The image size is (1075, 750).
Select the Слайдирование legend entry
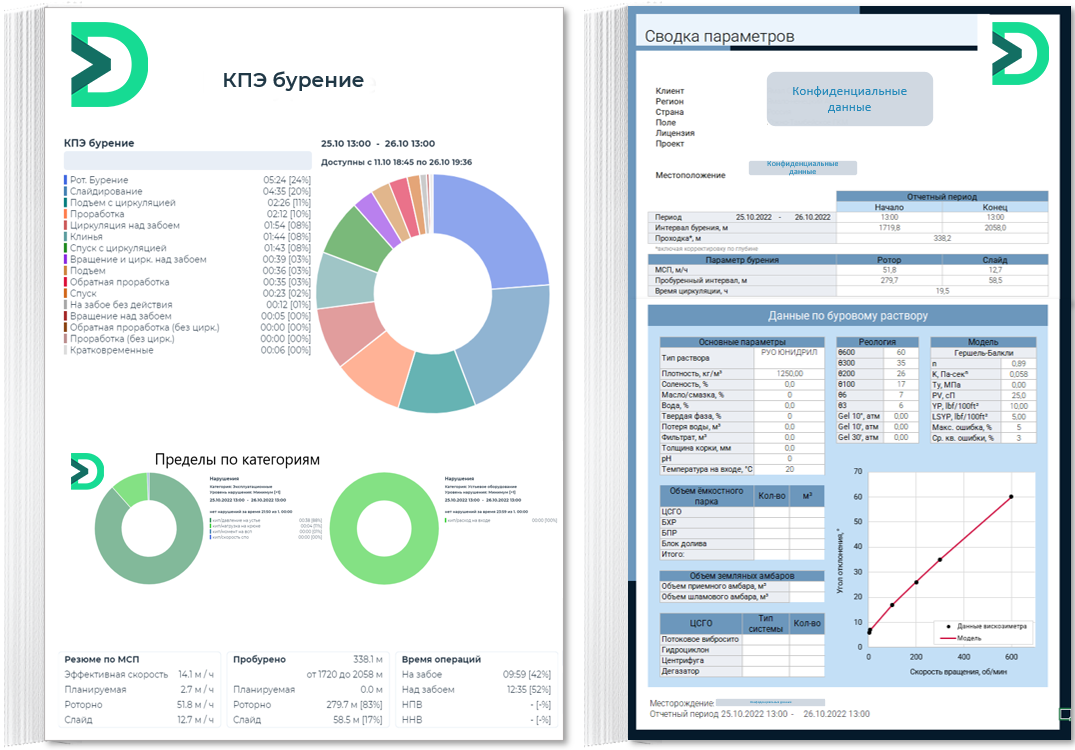pos(105,191)
